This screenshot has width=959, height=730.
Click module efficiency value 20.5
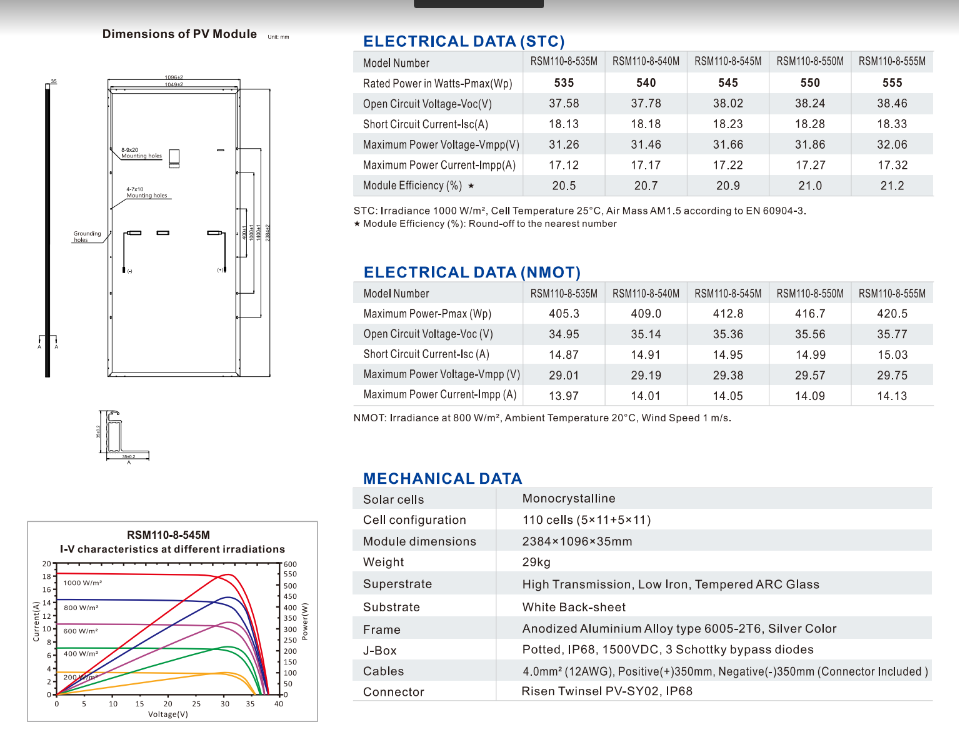(x=564, y=185)
